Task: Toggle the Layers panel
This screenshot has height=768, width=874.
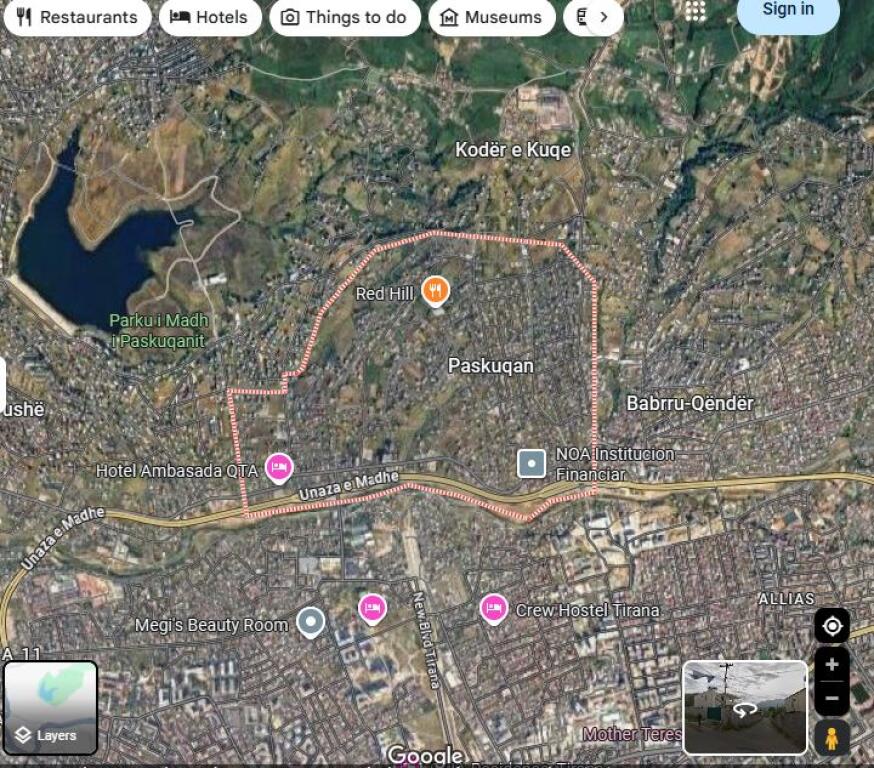Action: tap(52, 708)
